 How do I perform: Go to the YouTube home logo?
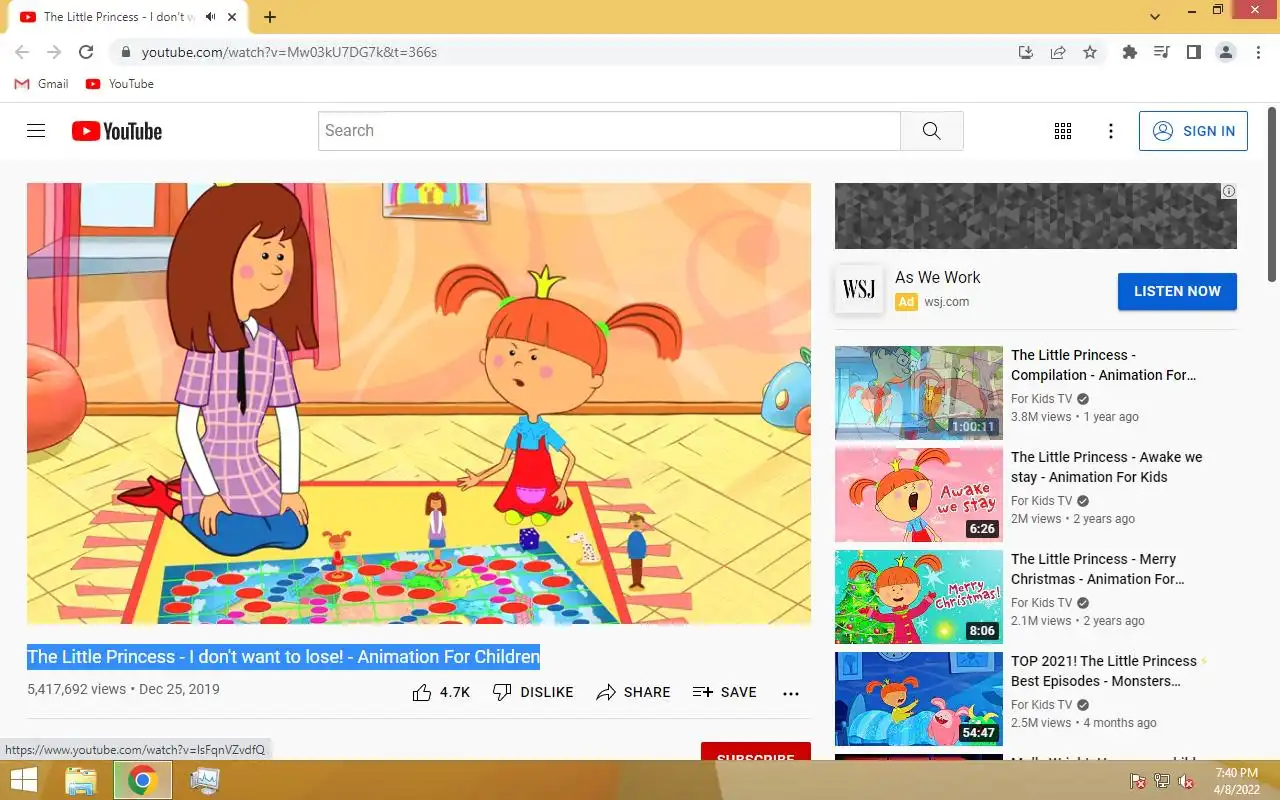coord(117,131)
